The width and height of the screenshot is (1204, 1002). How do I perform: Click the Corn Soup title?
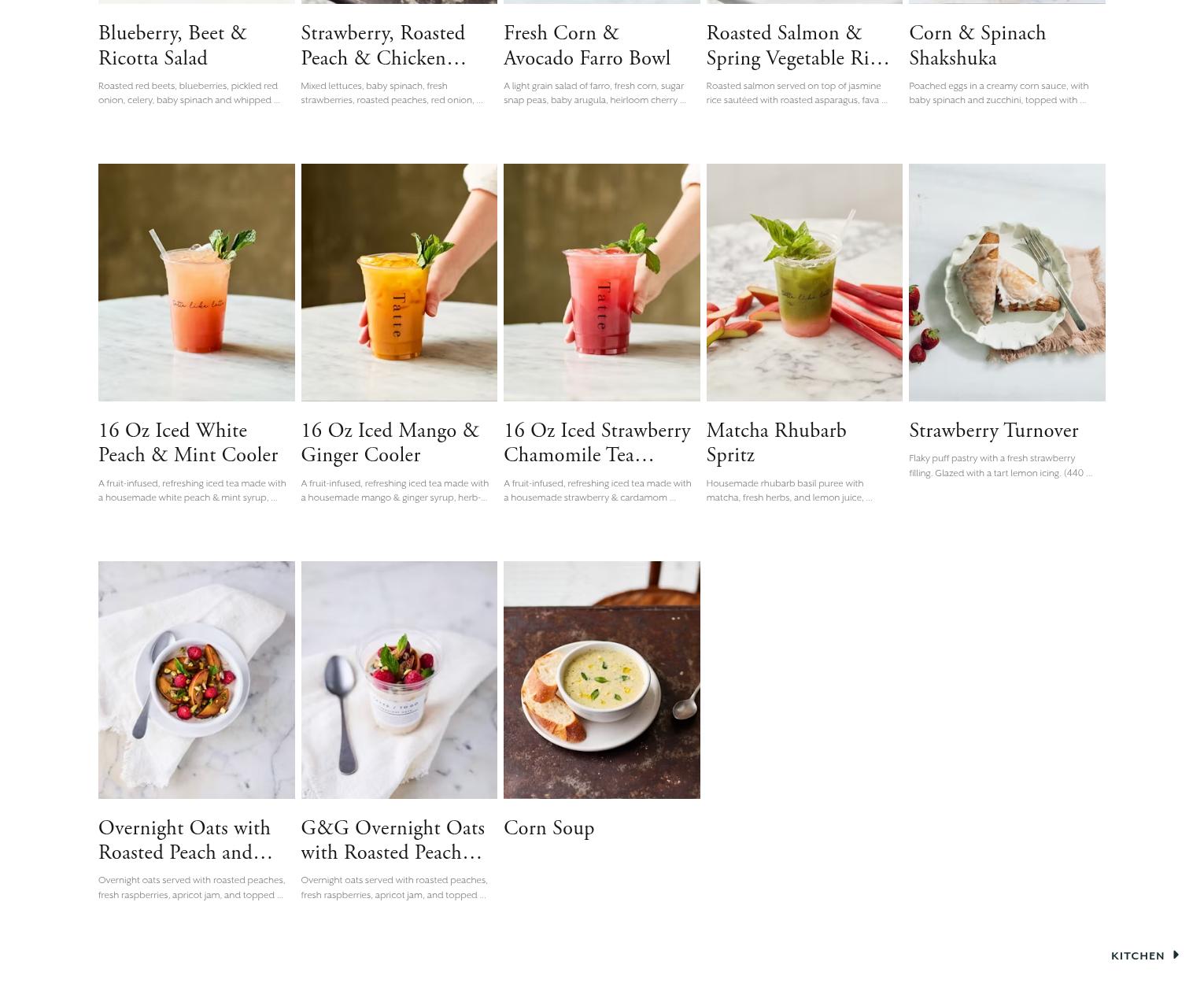click(x=548, y=828)
